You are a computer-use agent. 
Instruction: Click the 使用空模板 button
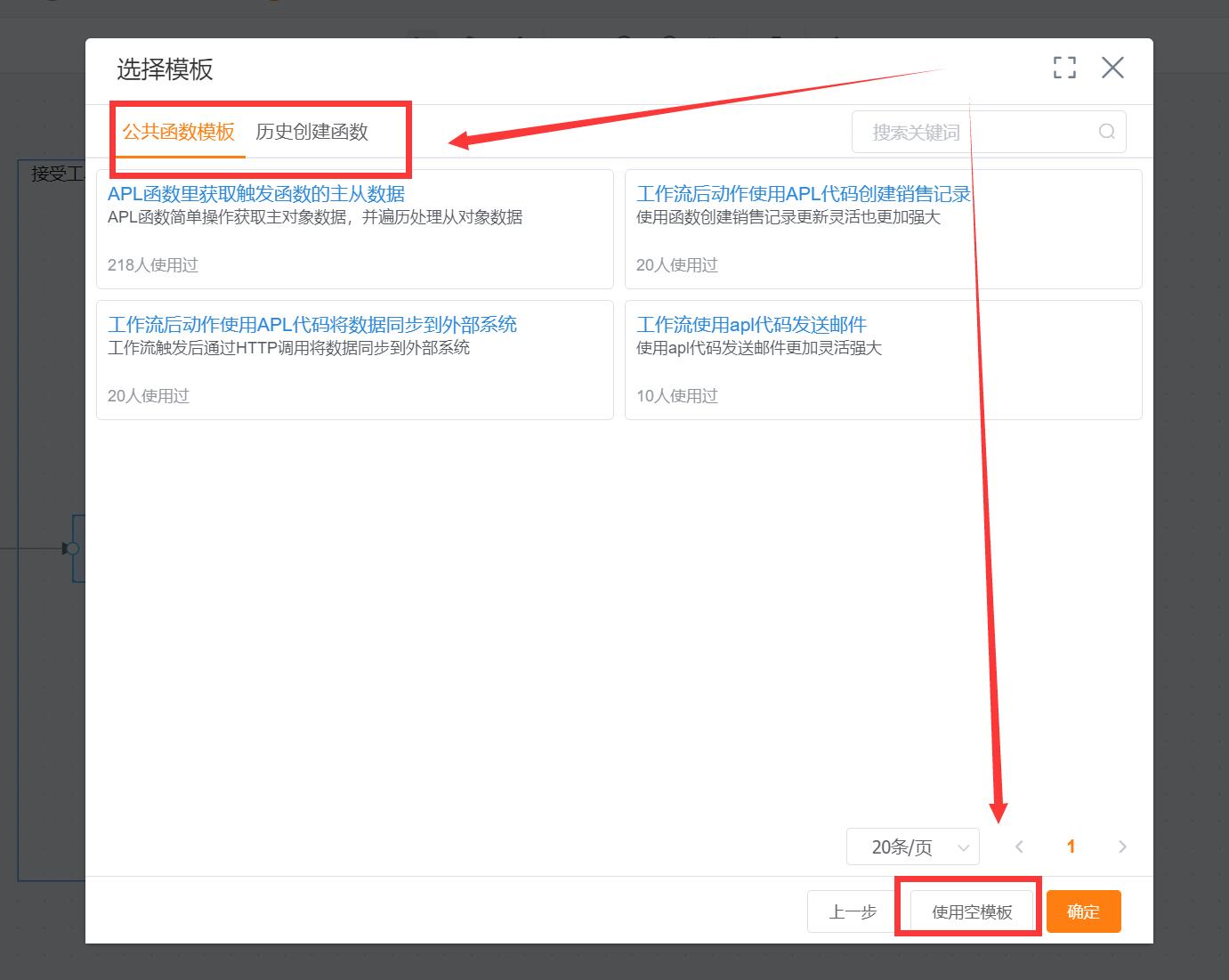tap(972, 911)
